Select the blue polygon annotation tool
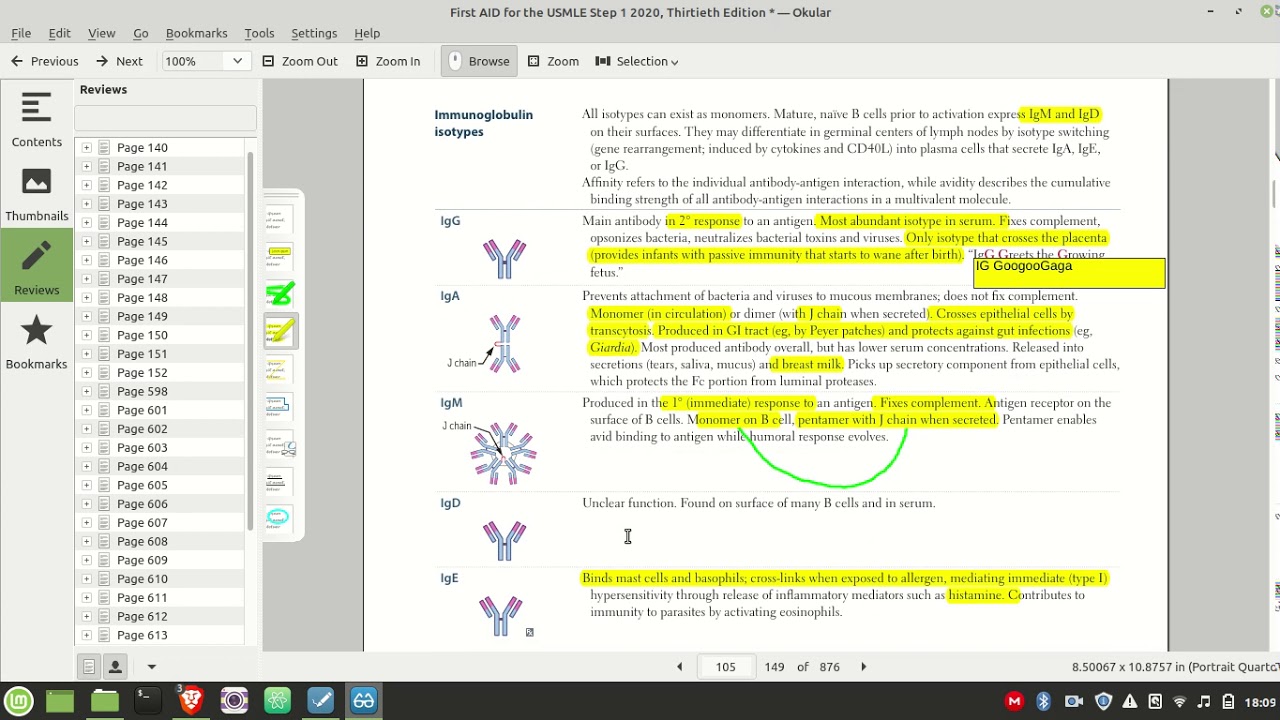The width and height of the screenshot is (1280, 720). tap(280, 406)
